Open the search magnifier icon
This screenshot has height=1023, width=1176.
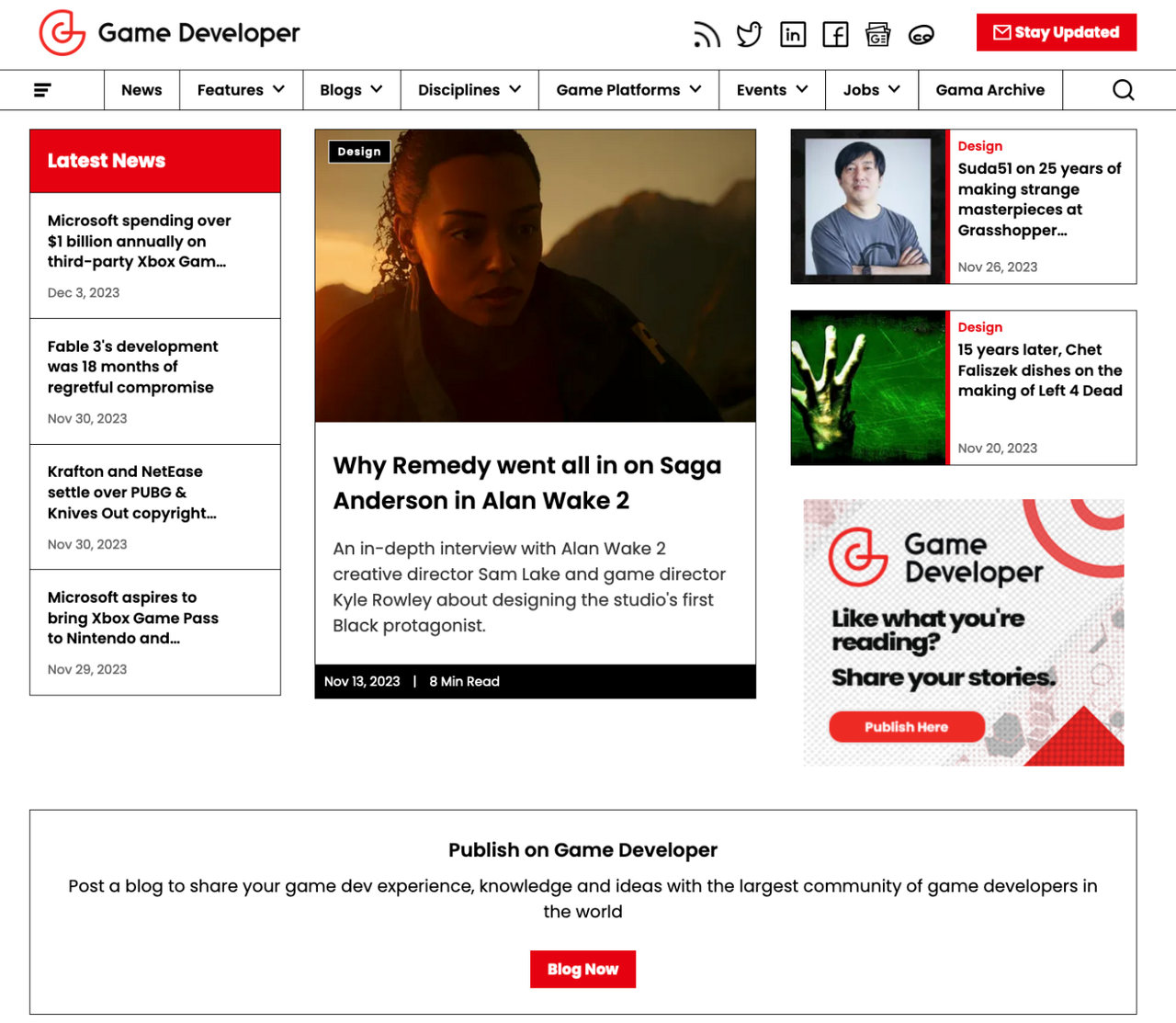1123,90
